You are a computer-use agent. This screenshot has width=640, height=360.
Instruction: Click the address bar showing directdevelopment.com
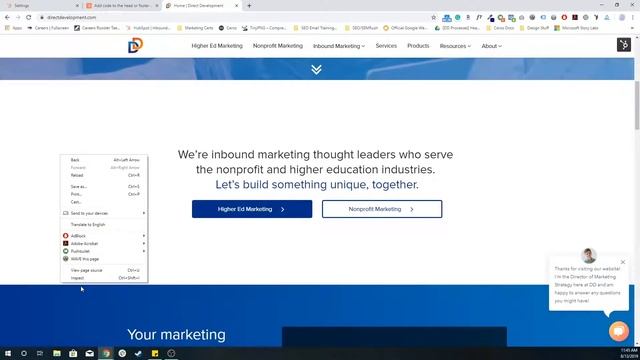pos(233,18)
